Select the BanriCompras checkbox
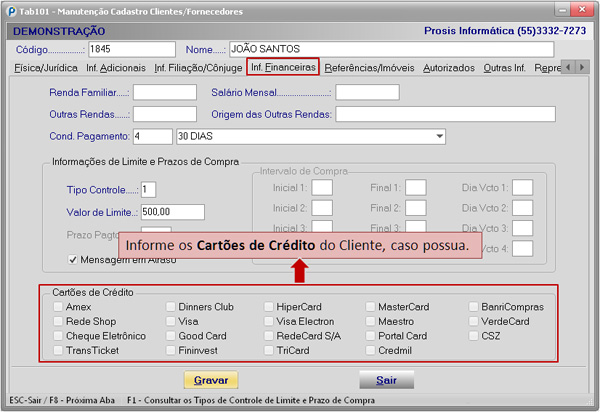Viewport: 600px width, 412px height. tap(473, 307)
